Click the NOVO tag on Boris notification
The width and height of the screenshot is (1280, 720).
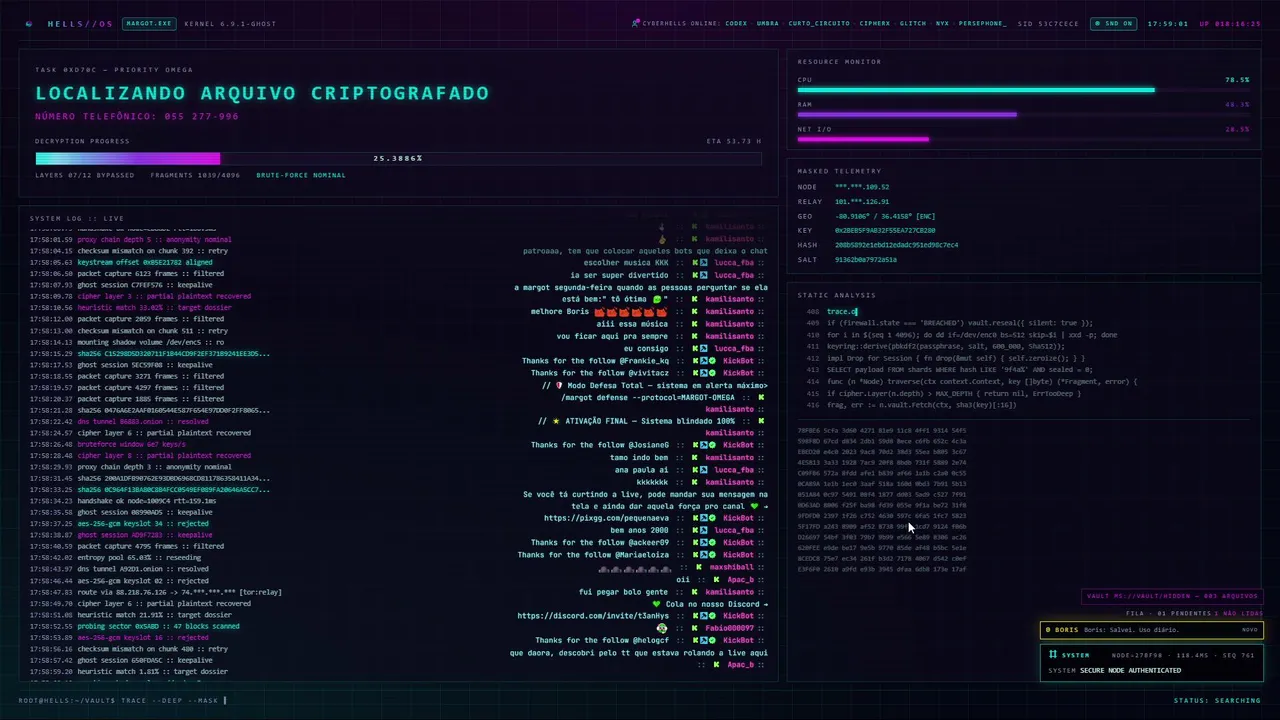(x=1250, y=630)
